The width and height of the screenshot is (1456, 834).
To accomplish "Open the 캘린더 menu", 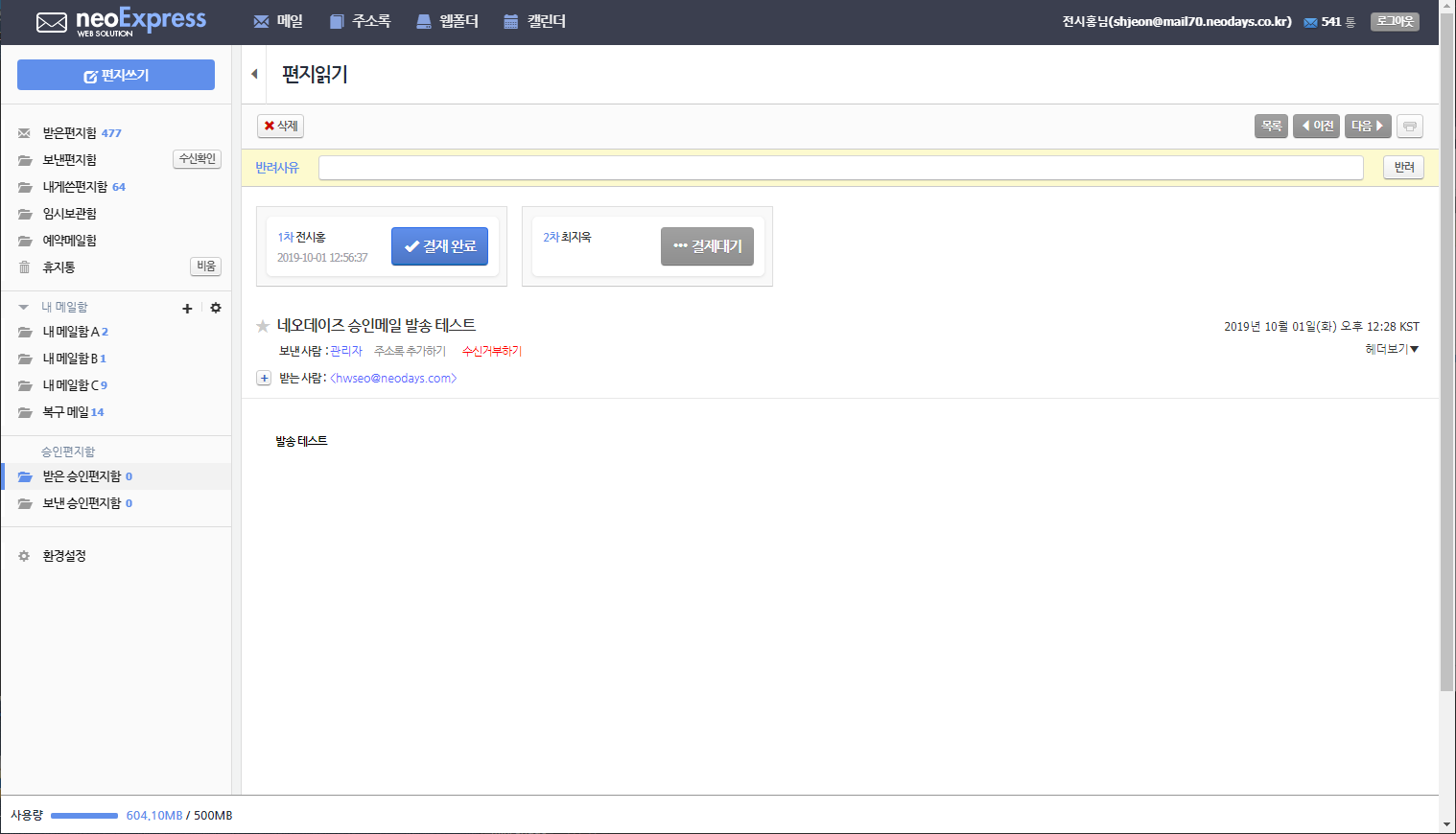I will 534,21.
